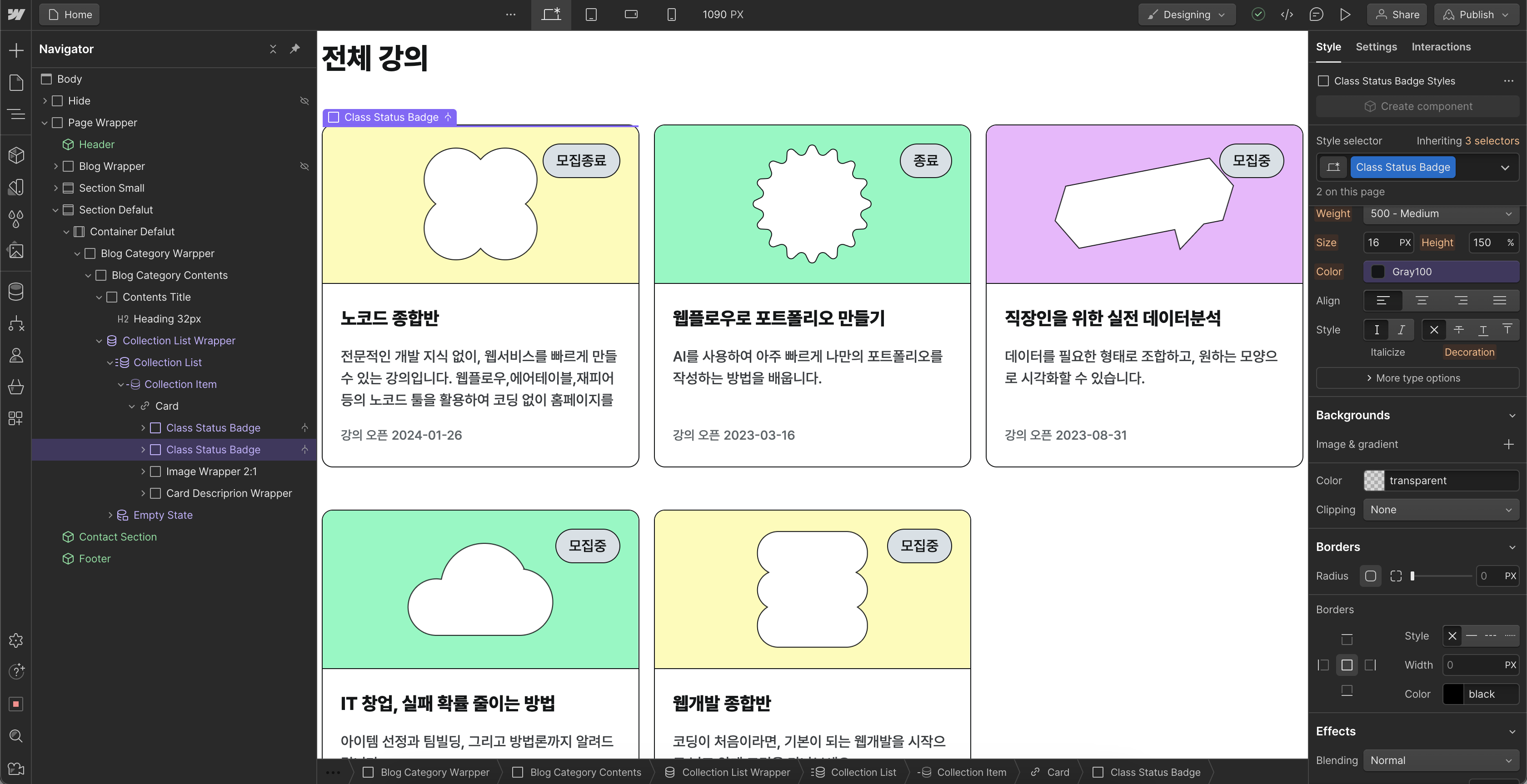Pin the Navigator panel

click(x=294, y=49)
